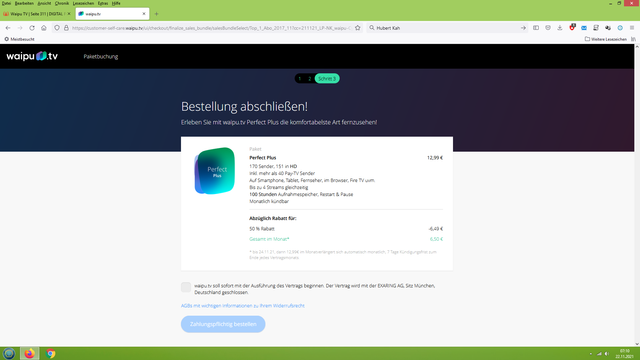Open the Ansicht menu
640x360 pixels.
[44, 3]
